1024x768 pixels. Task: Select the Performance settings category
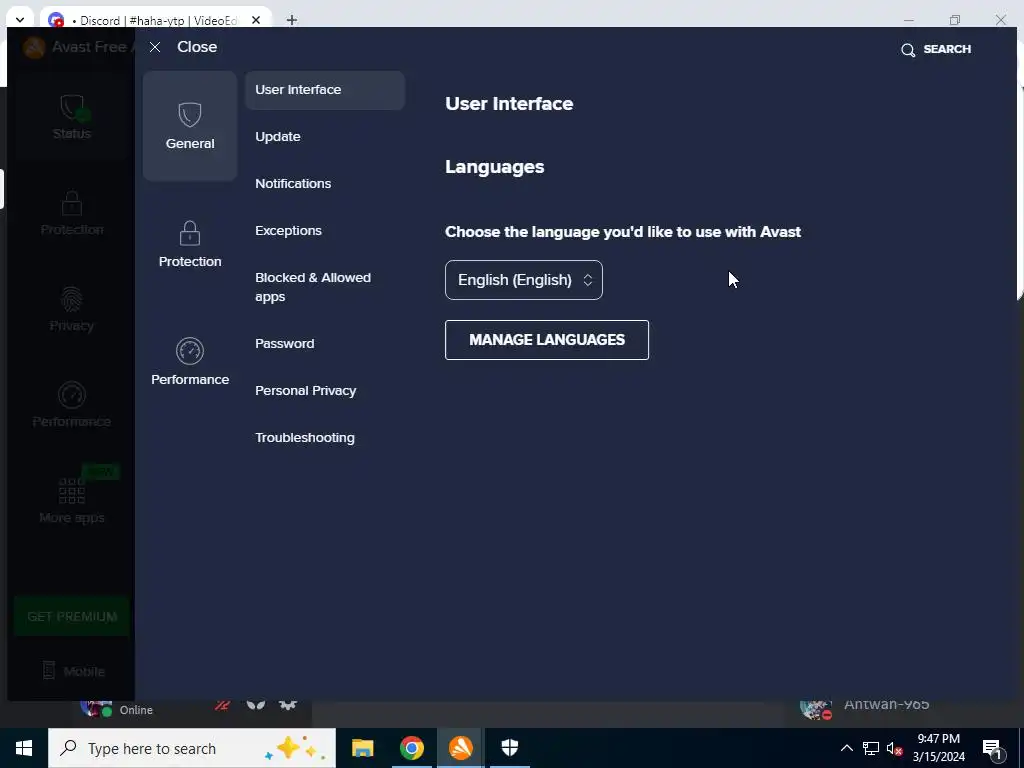pyautogui.click(x=190, y=362)
